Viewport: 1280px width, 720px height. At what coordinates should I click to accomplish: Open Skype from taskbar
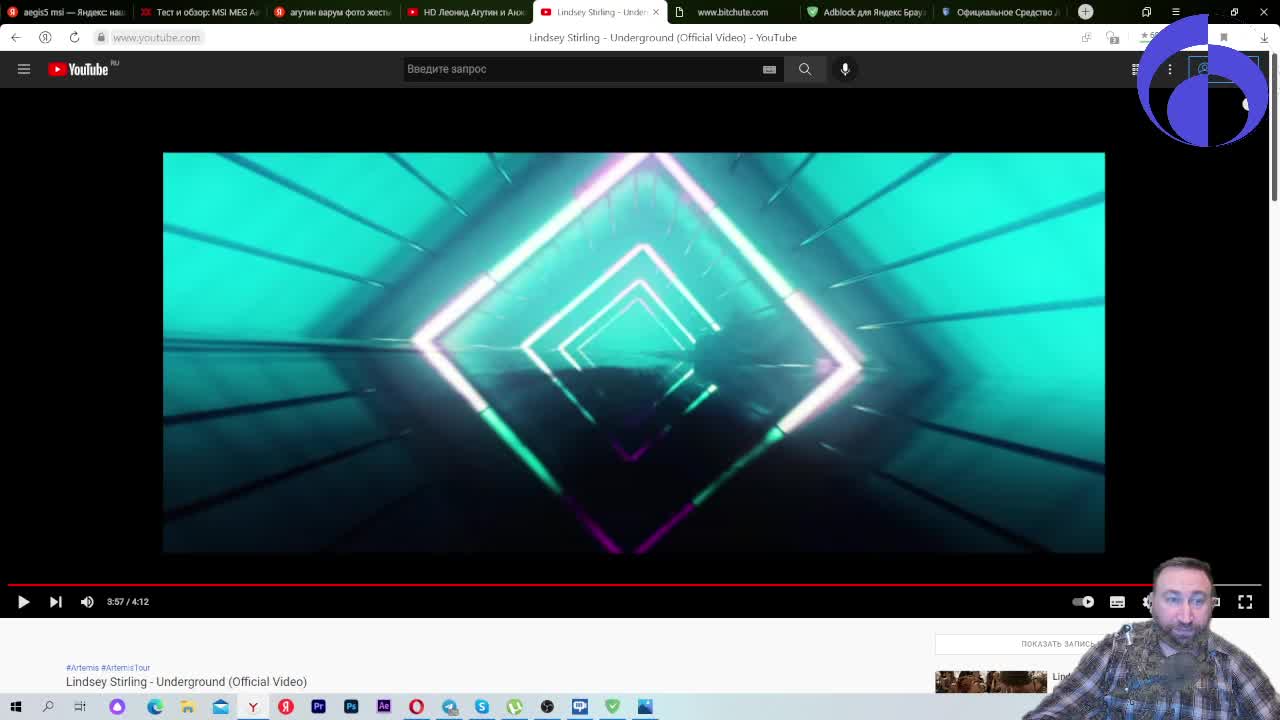[482, 707]
